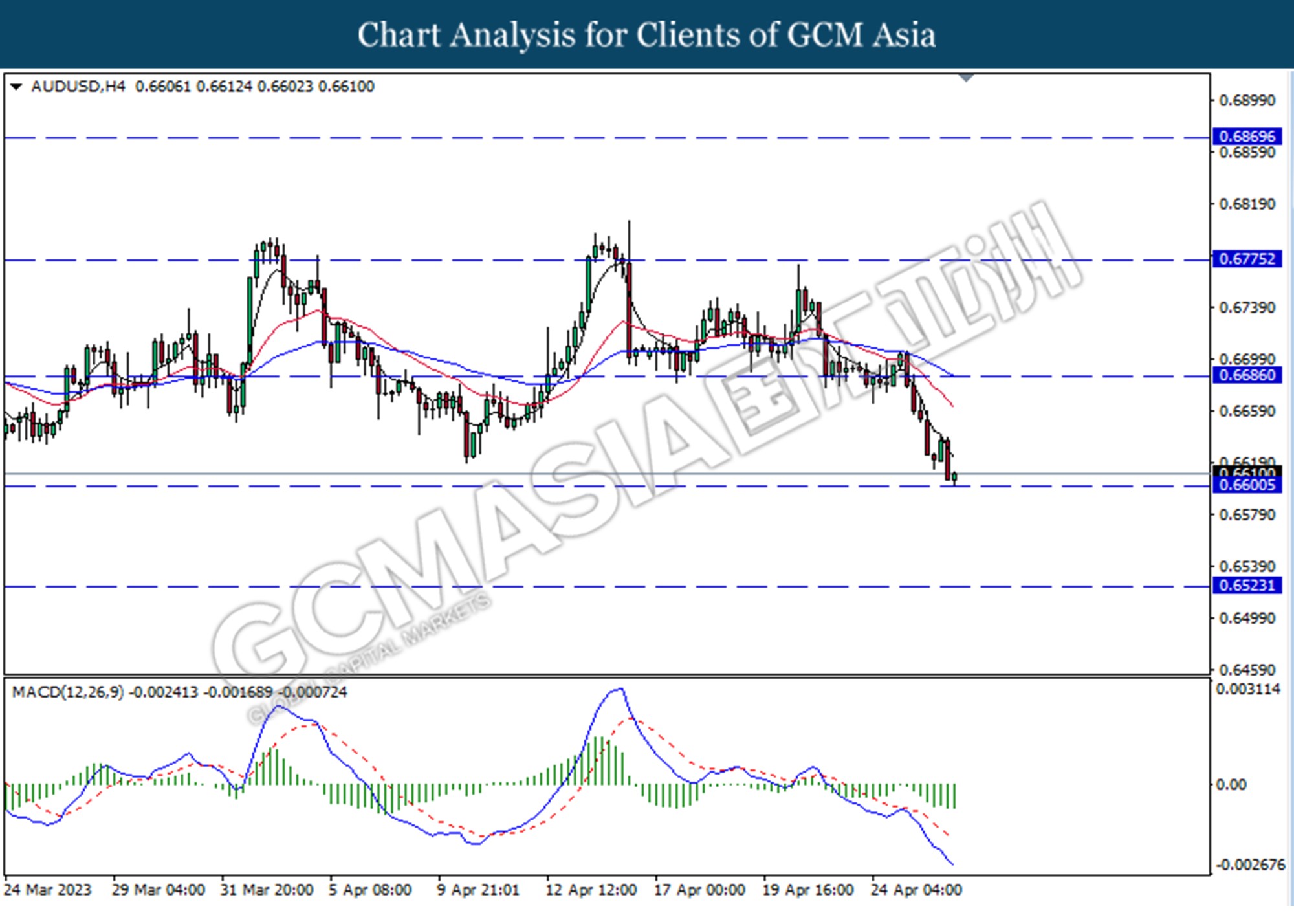Select the 0.65231 price level label
The width and height of the screenshot is (1294, 924).
(x=1247, y=586)
